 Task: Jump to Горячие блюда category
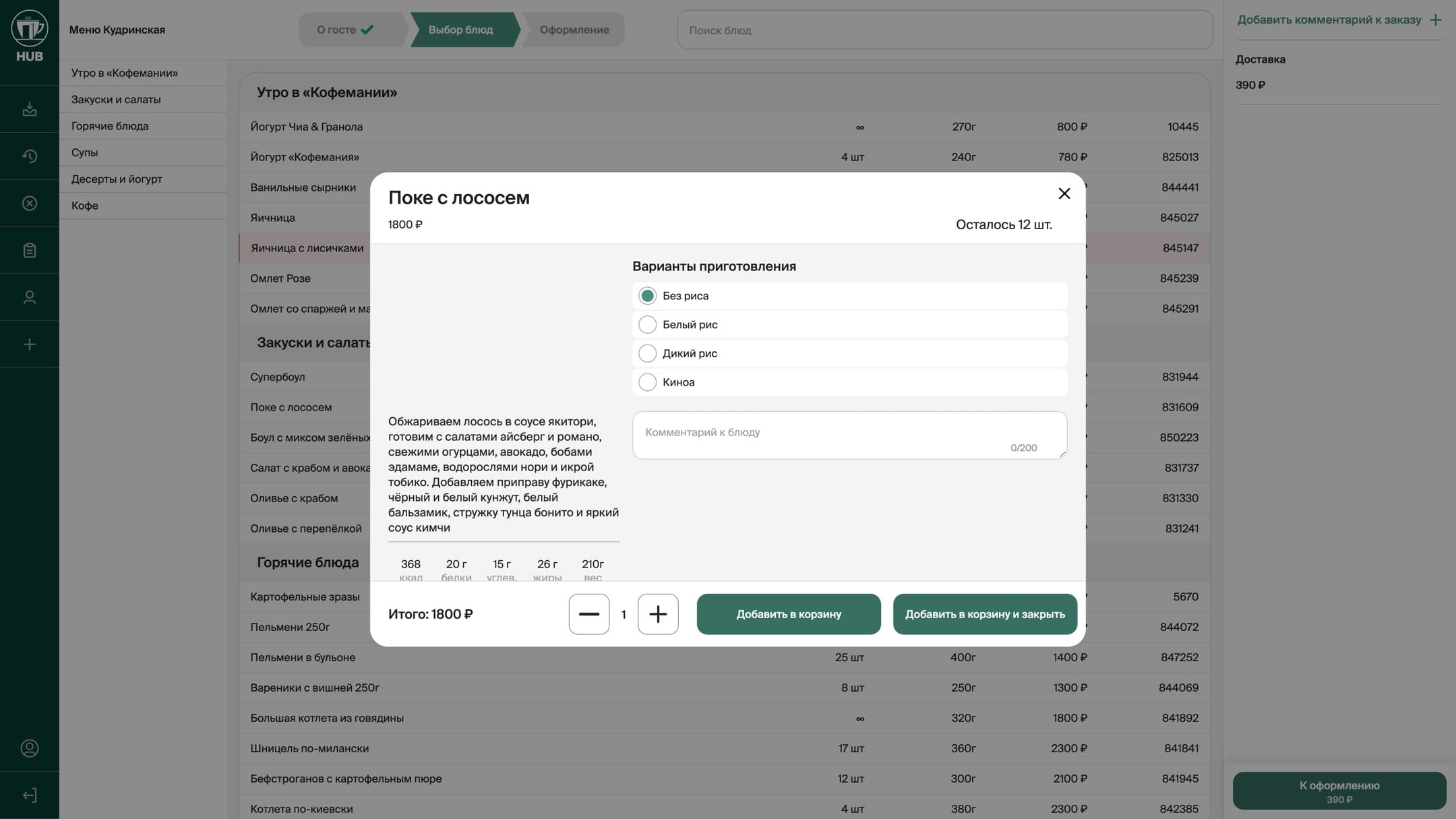[143, 126]
